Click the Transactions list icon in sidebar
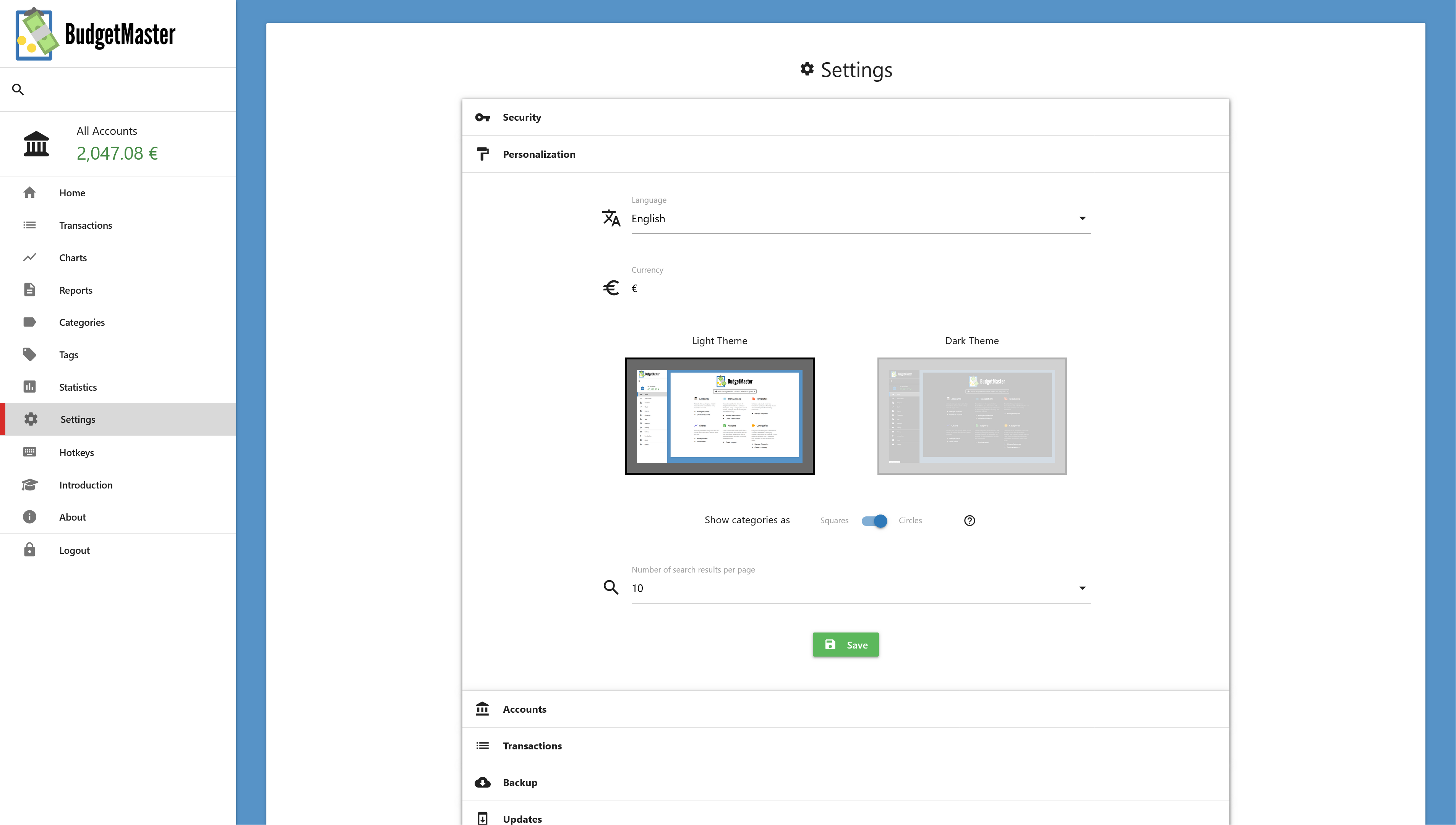This screenshot has height=825, width=1456. [29, 225]
